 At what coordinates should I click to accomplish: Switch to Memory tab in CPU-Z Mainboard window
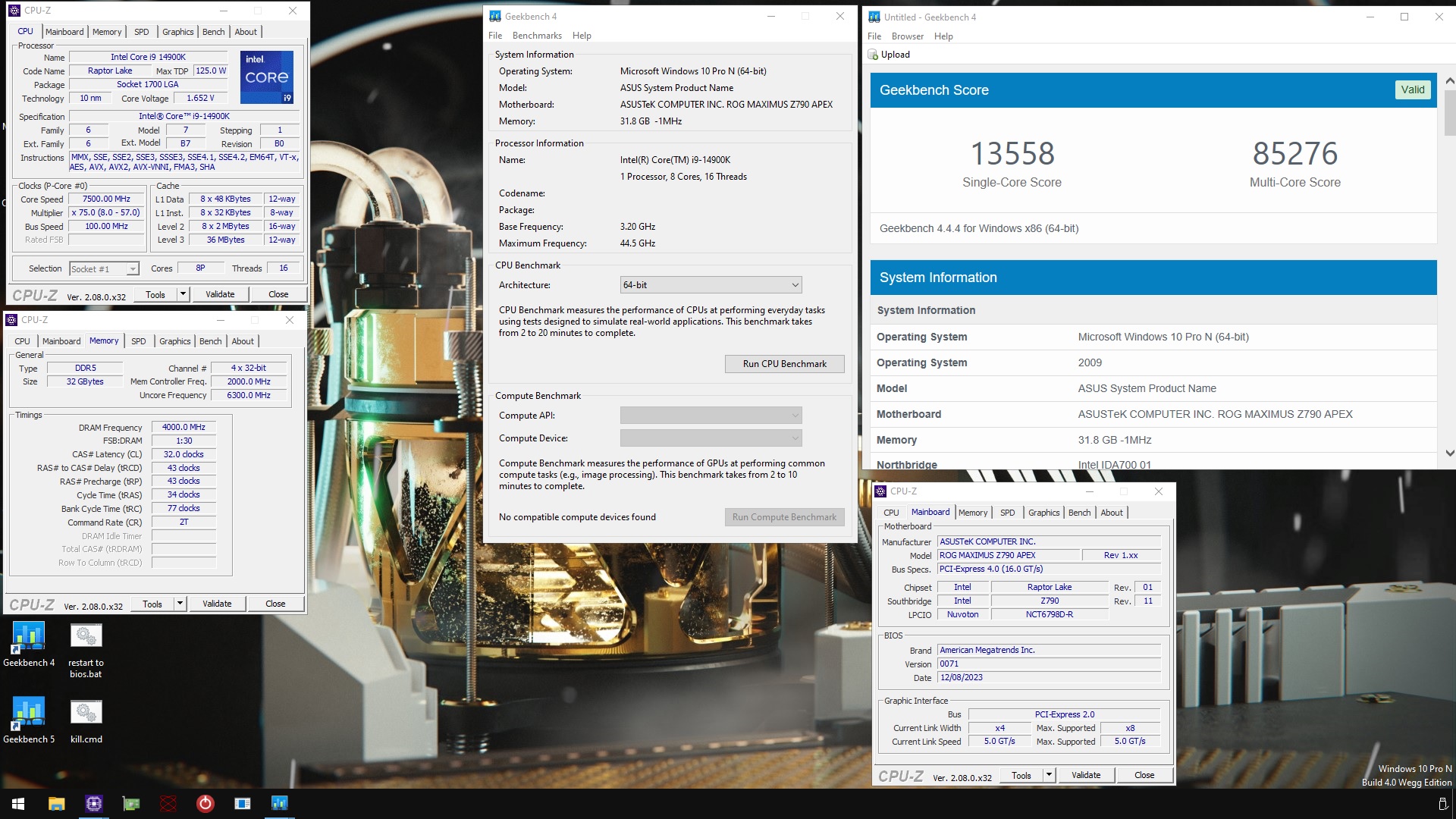pos(973,513)
